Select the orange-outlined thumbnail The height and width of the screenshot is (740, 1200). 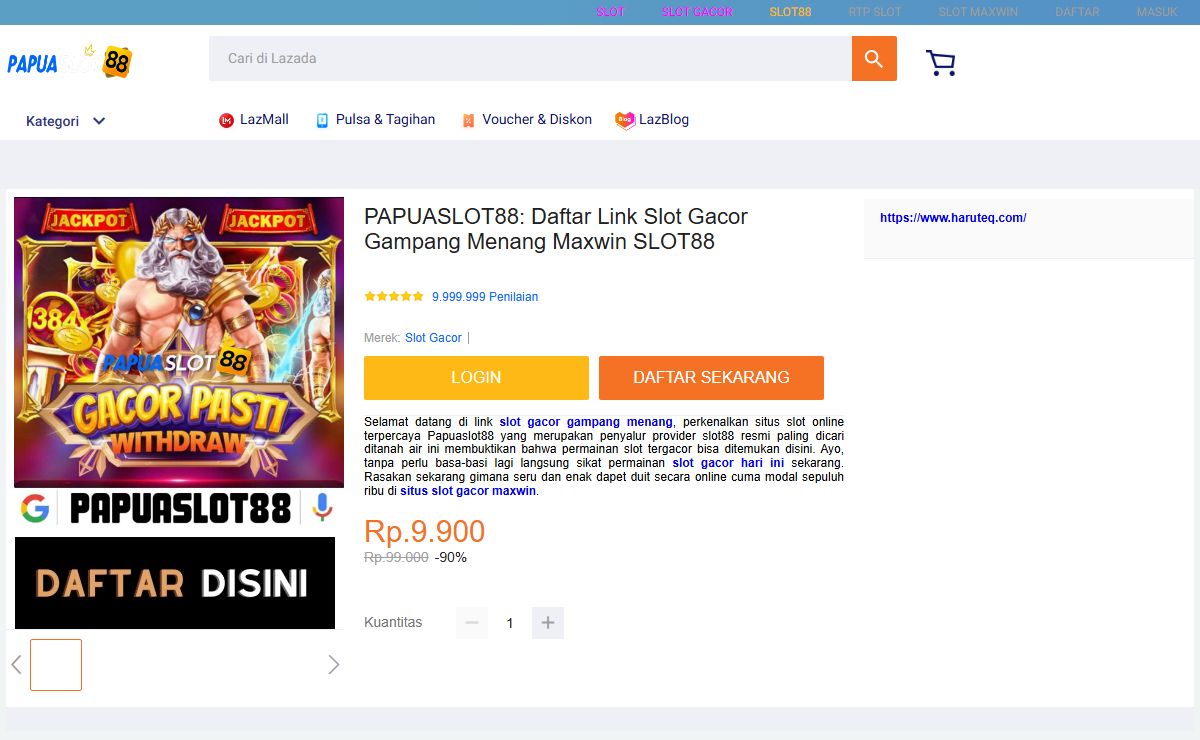56,665
